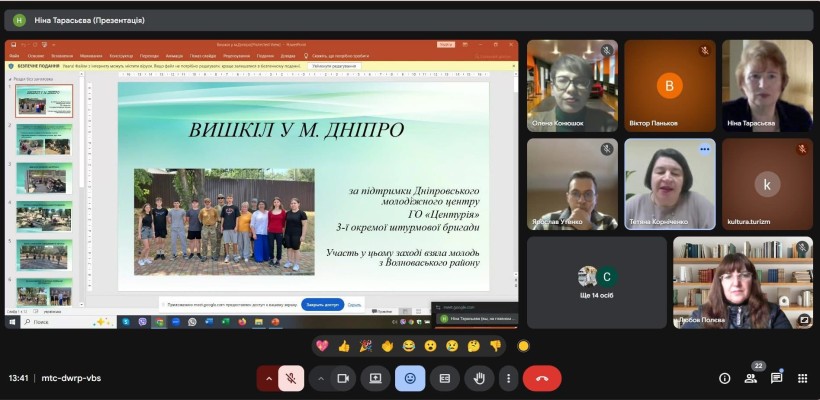Click Ще 14 осіб participants tile

pyautogui.click(x=597, y=282)
